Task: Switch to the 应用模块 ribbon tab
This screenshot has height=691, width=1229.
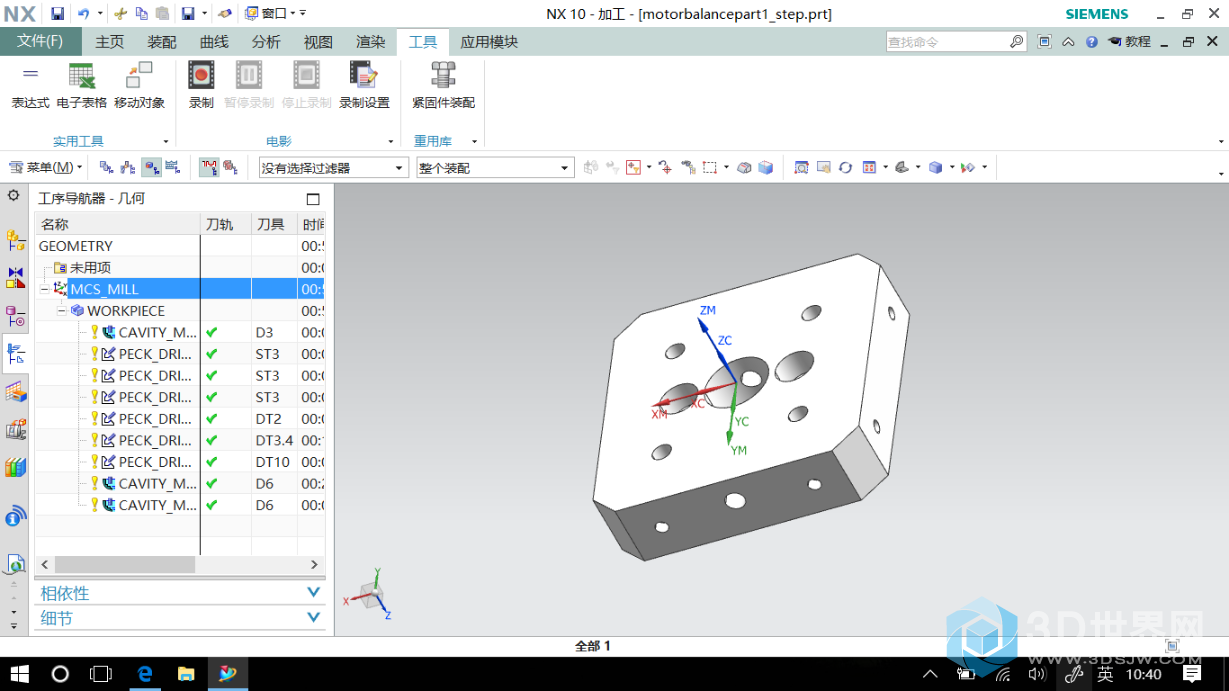Action: 489,42
